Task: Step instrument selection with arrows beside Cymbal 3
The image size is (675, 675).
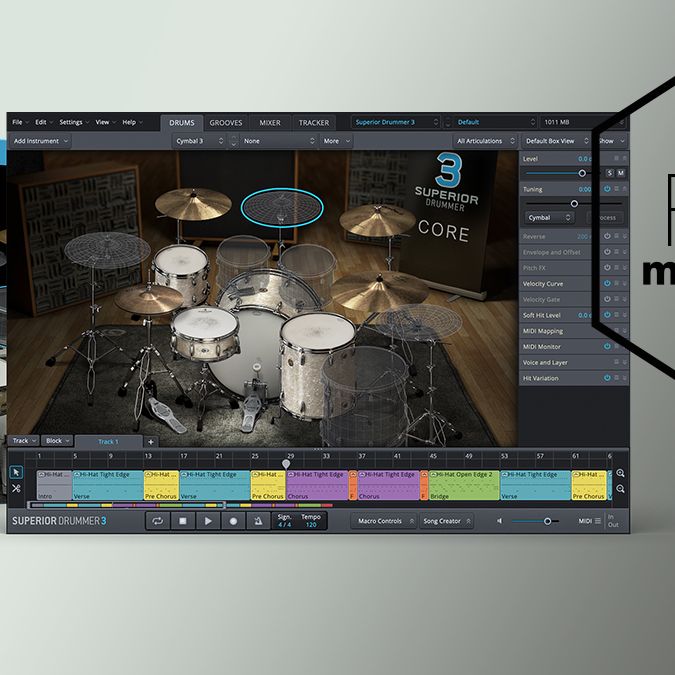Action: [234, 141]
